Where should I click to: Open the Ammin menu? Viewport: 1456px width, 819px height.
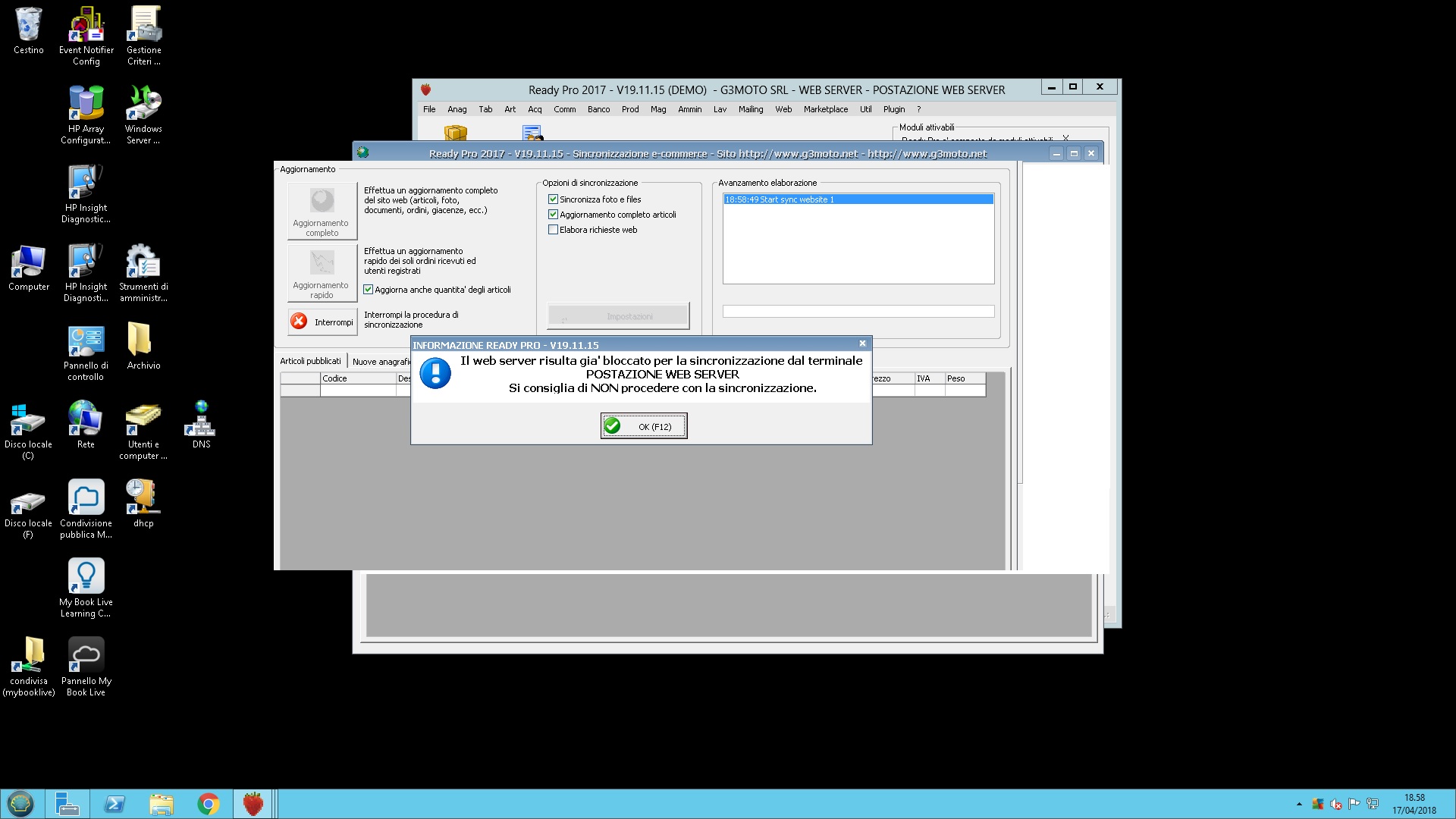tap(690, 109)
